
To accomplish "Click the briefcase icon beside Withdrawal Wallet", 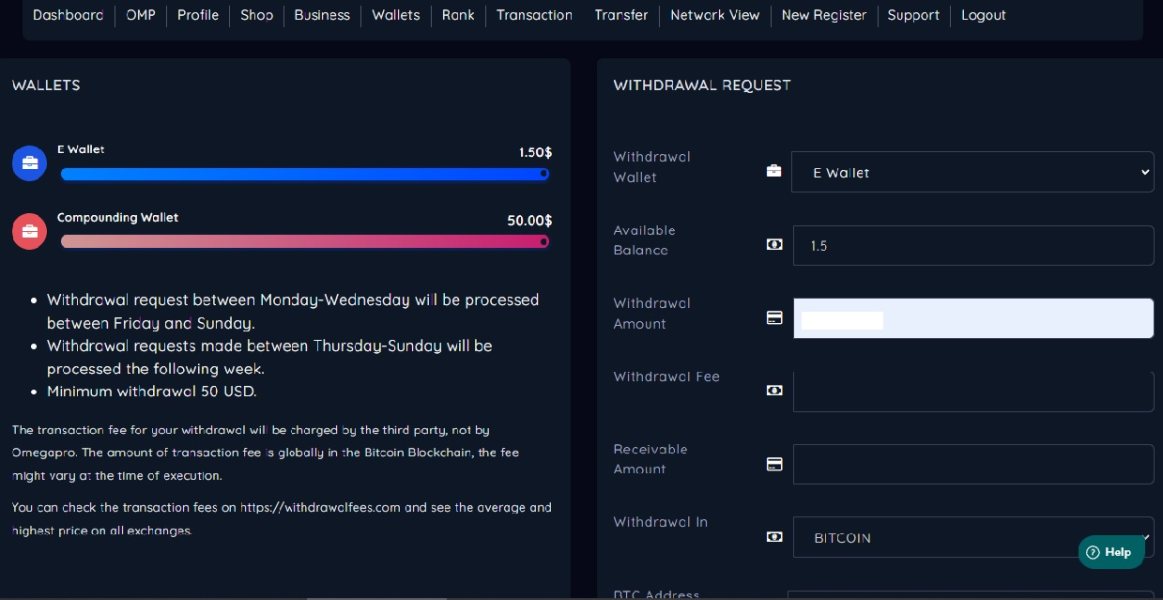I will pos(773,171).
